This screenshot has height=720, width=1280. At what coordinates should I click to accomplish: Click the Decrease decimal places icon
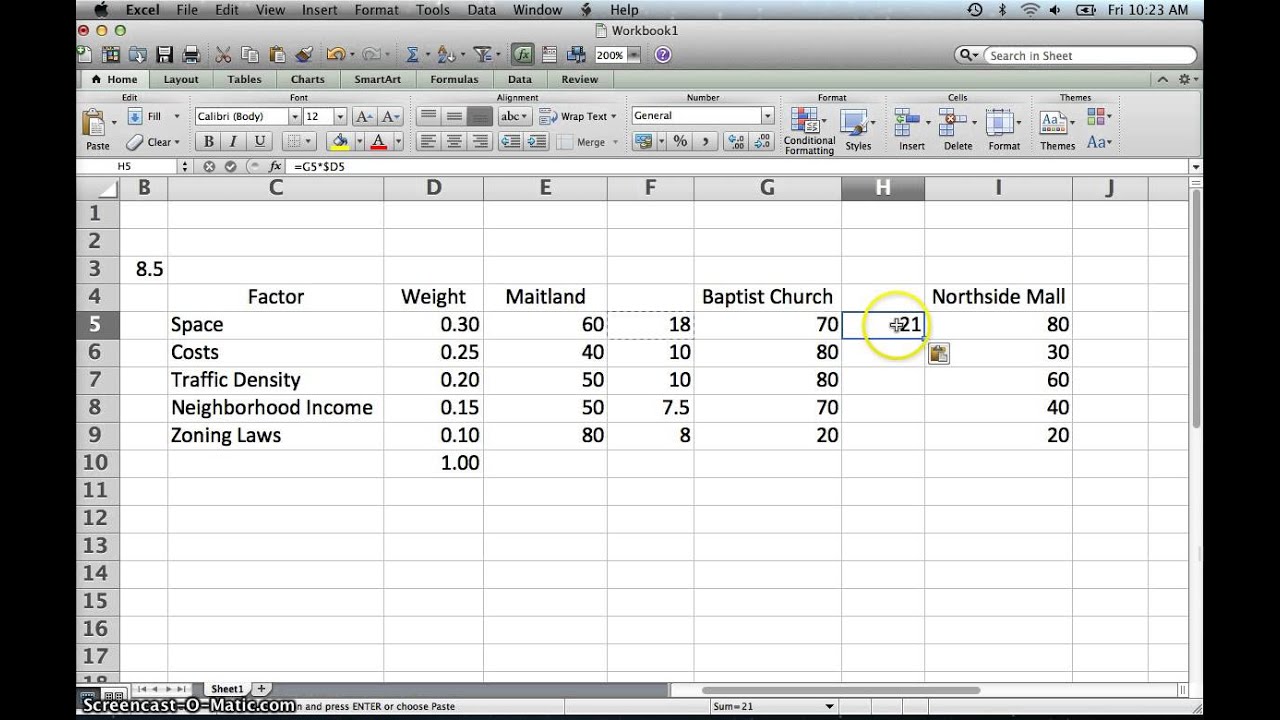point(764,142)
